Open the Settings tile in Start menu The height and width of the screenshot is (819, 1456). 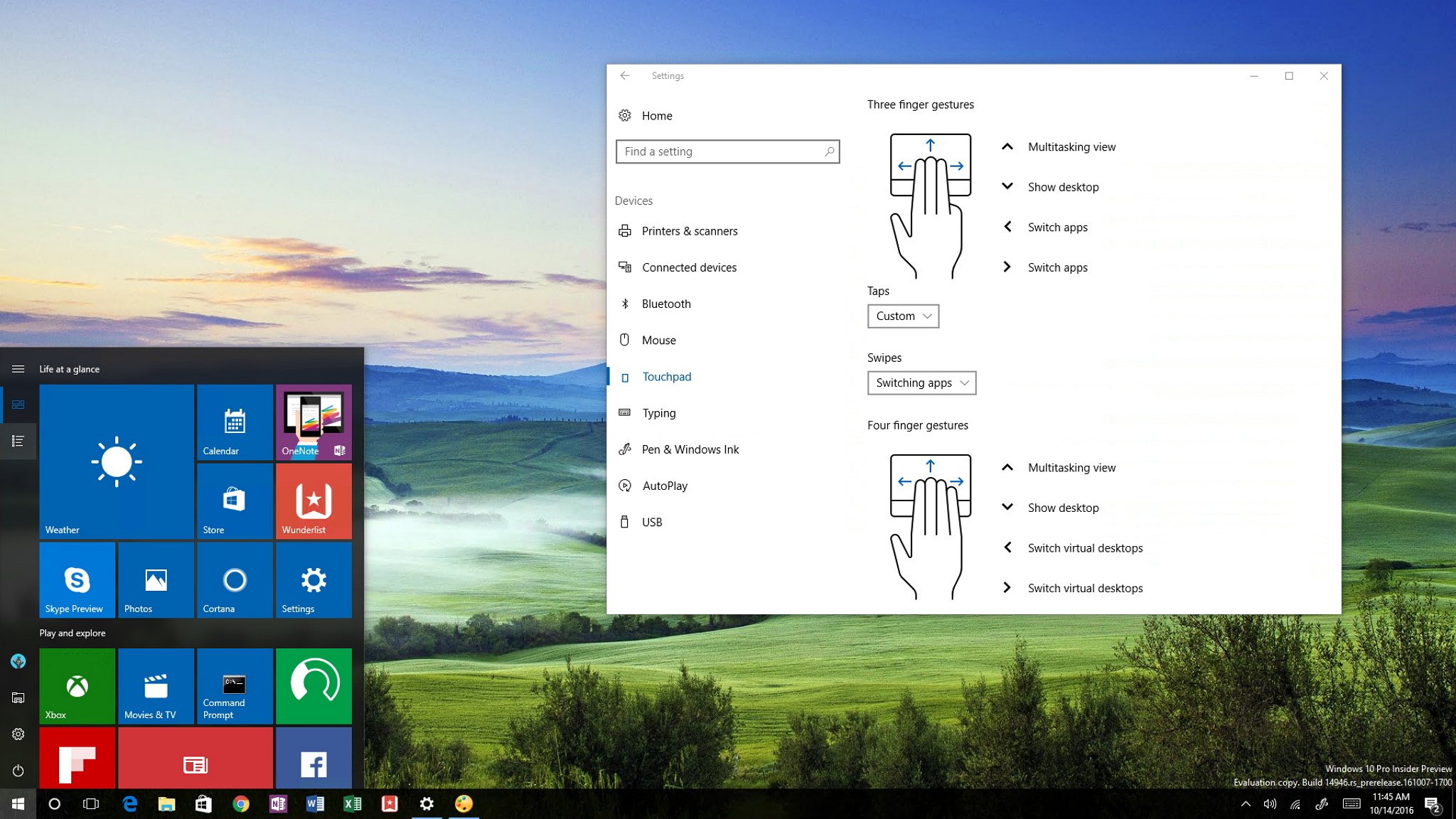(x=314, y=580)
